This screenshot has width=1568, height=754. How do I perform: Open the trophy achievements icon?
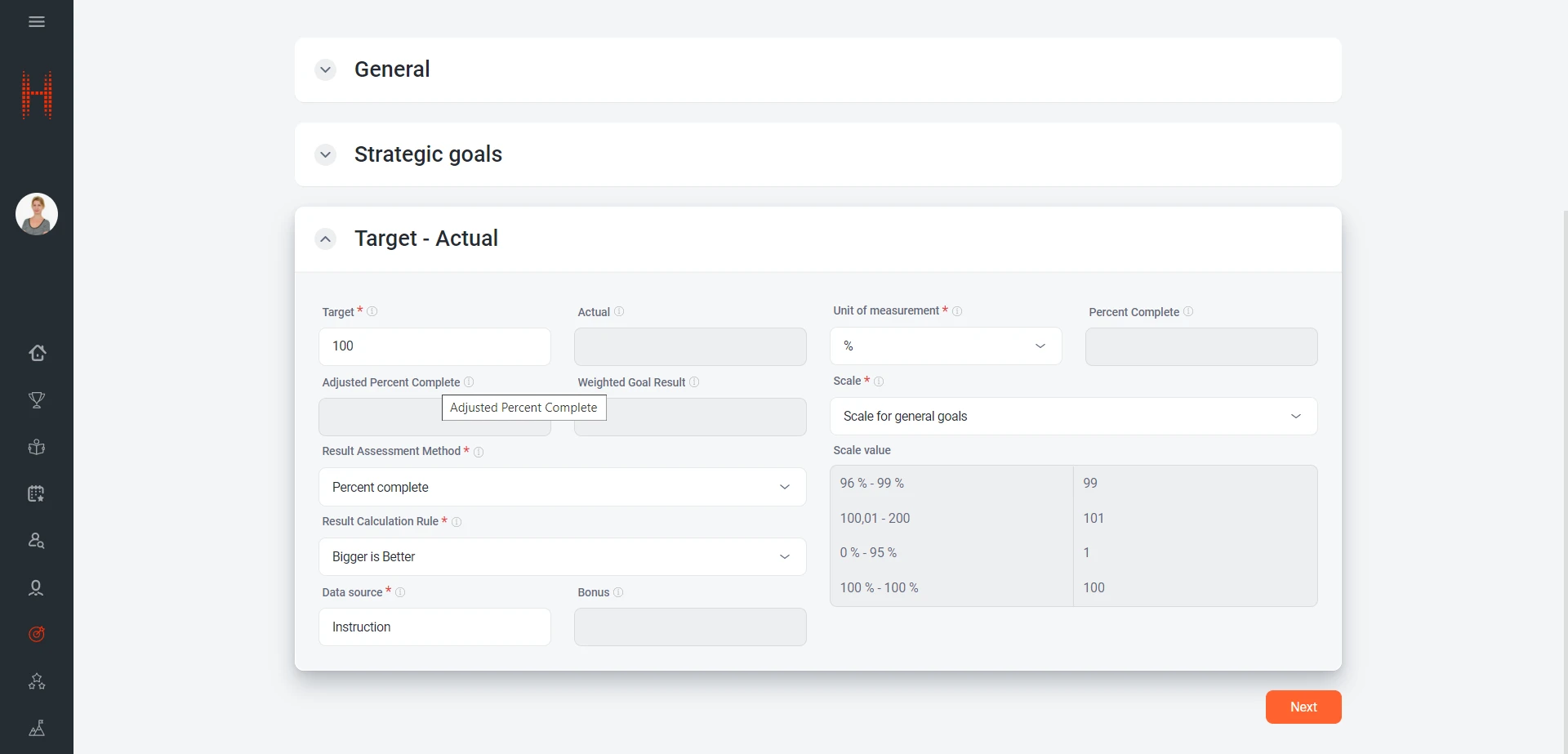(x=37, y=400)
